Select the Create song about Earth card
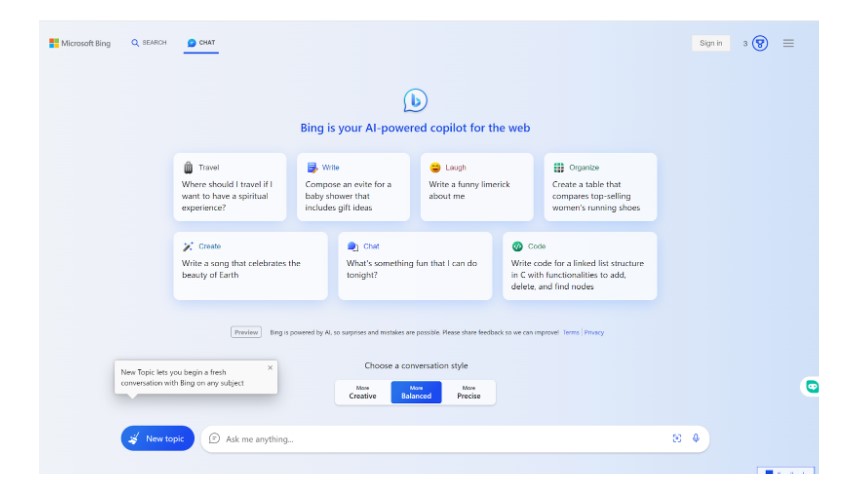853x495 pixels. pos(250,266)
